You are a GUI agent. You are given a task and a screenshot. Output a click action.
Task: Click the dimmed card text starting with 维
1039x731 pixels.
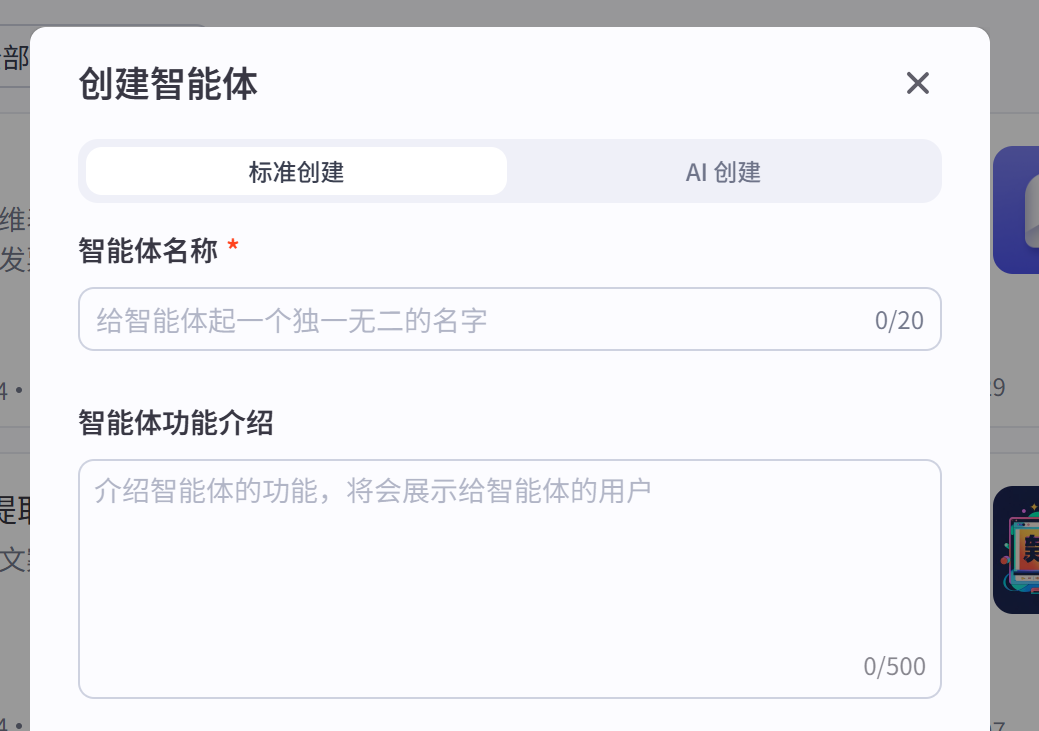pyautogui.click(x=14, y=219)
